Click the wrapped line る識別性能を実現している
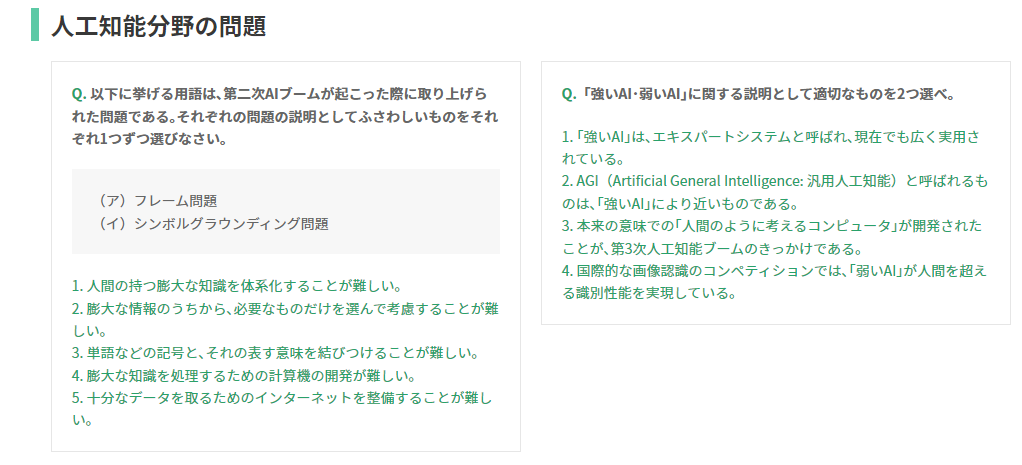This screenshot has height=465, width=1022. pos(649,293)
